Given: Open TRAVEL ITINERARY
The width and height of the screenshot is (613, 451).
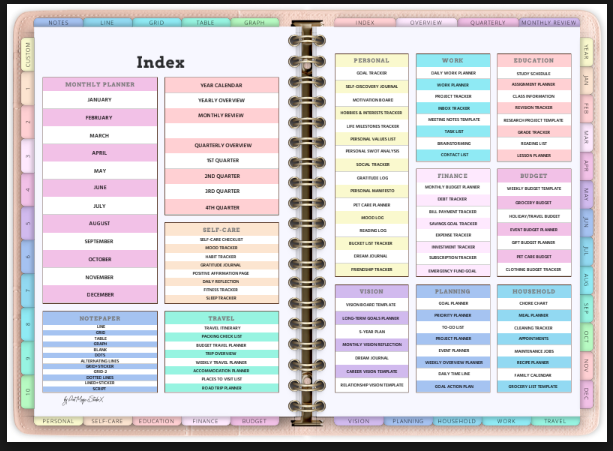Looking at the screenshot, I should tap(222, 328).
